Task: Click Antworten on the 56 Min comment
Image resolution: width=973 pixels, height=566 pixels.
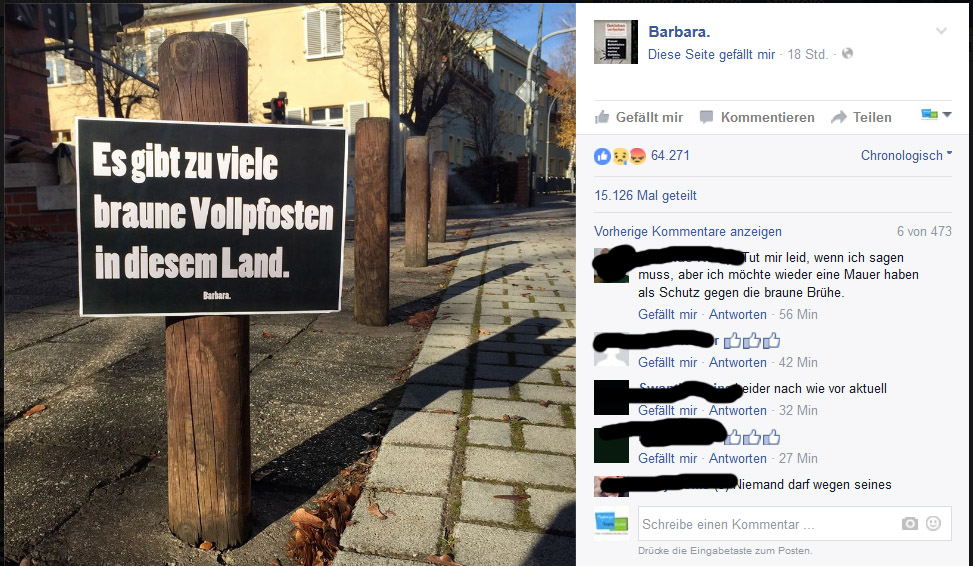Action: click(x=737, y=315)
